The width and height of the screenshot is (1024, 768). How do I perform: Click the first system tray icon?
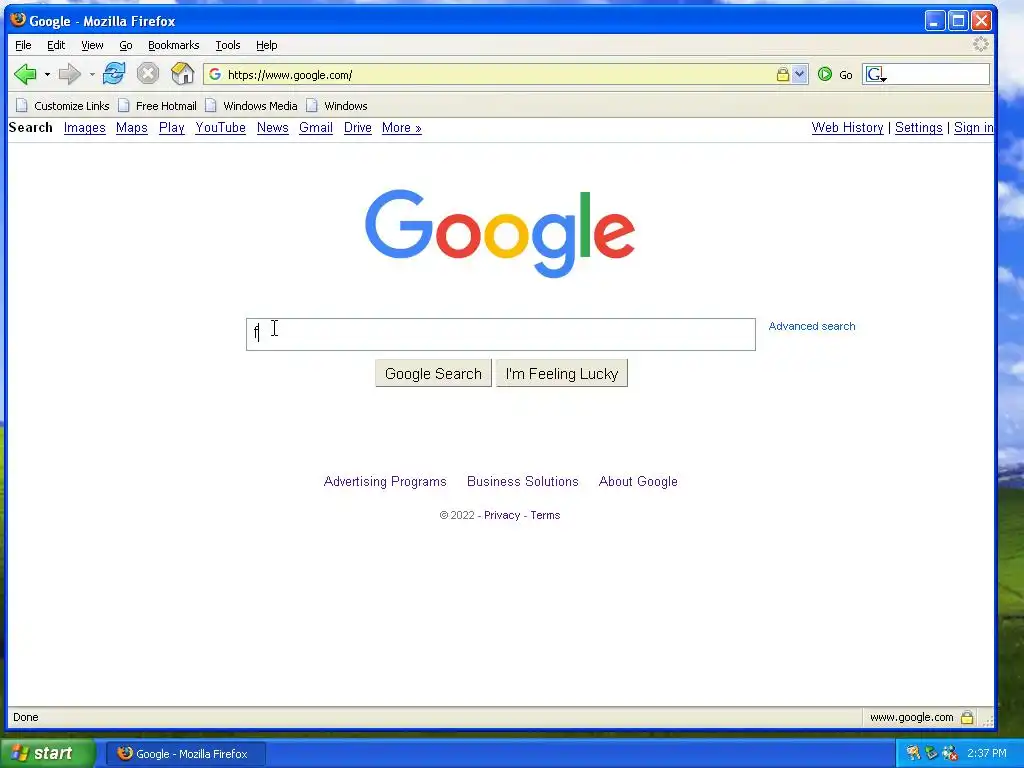click(913, 754)
